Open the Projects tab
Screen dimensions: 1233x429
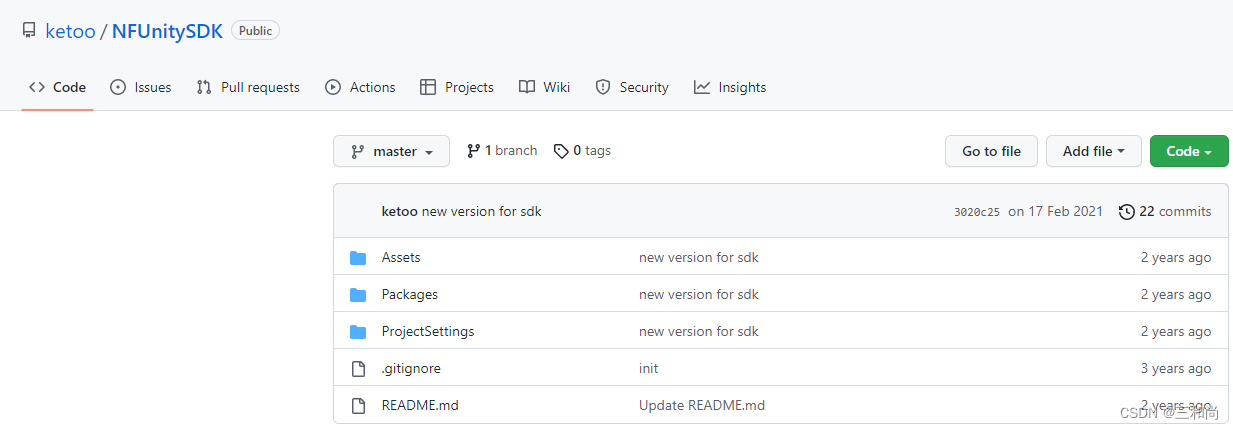456,87
